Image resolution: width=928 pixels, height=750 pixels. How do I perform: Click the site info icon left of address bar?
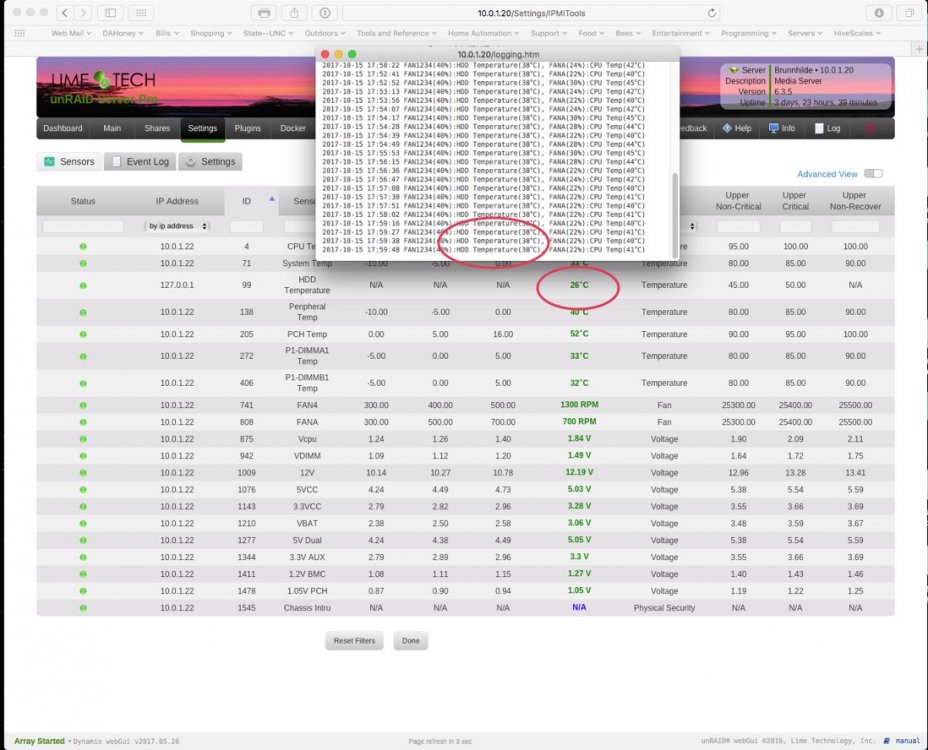point(325,12)
